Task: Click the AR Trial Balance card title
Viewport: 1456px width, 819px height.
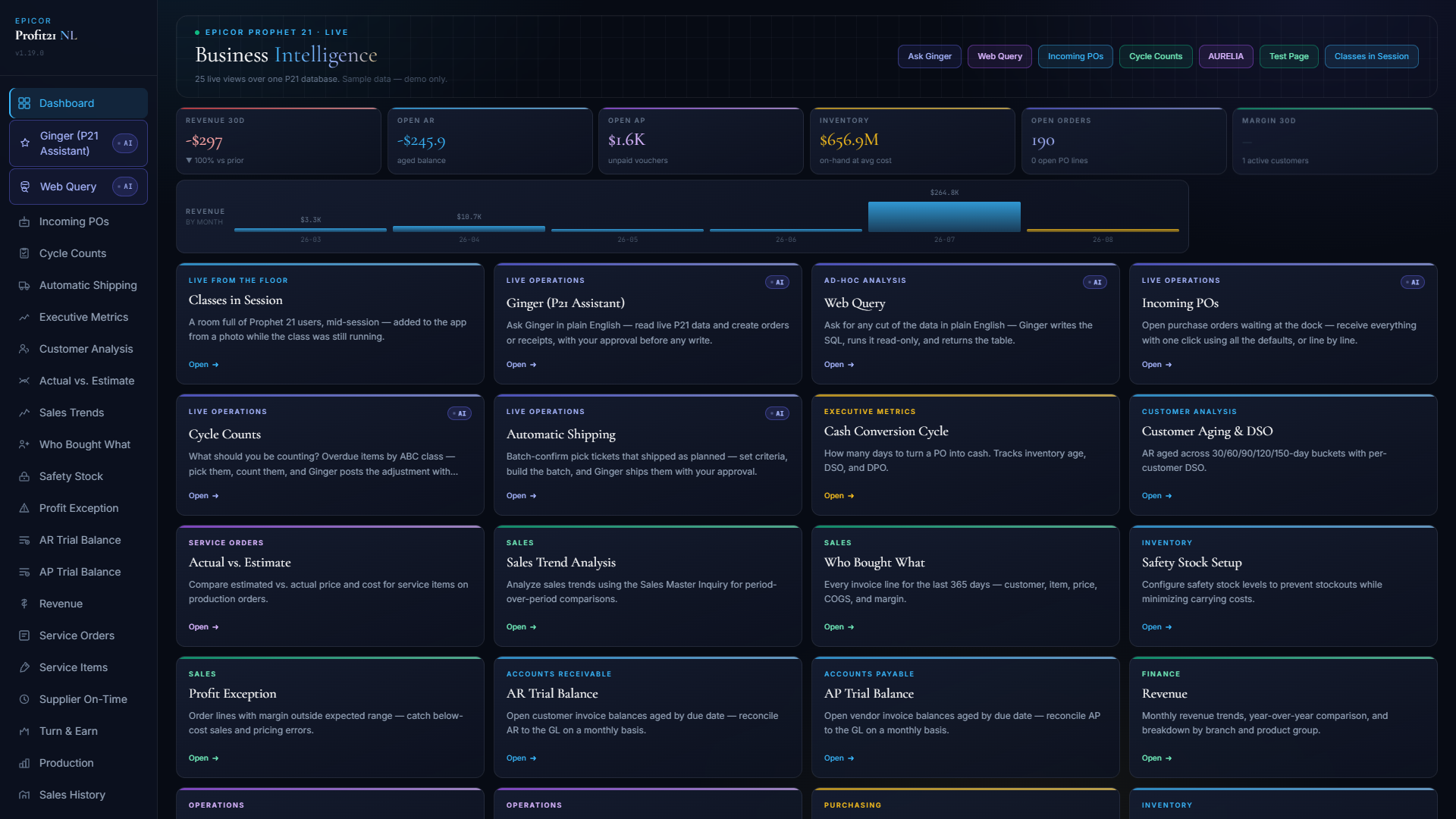Action: click(x=552, y=694)
